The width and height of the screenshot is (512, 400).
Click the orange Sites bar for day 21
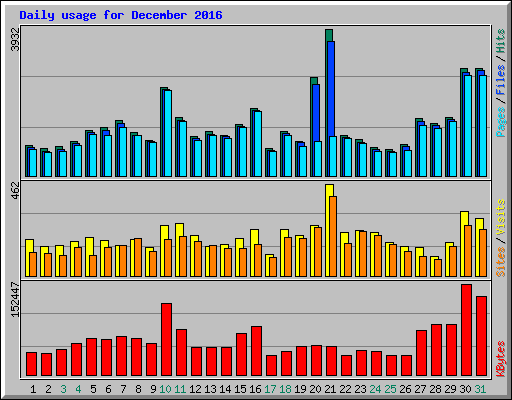[333, 236]
